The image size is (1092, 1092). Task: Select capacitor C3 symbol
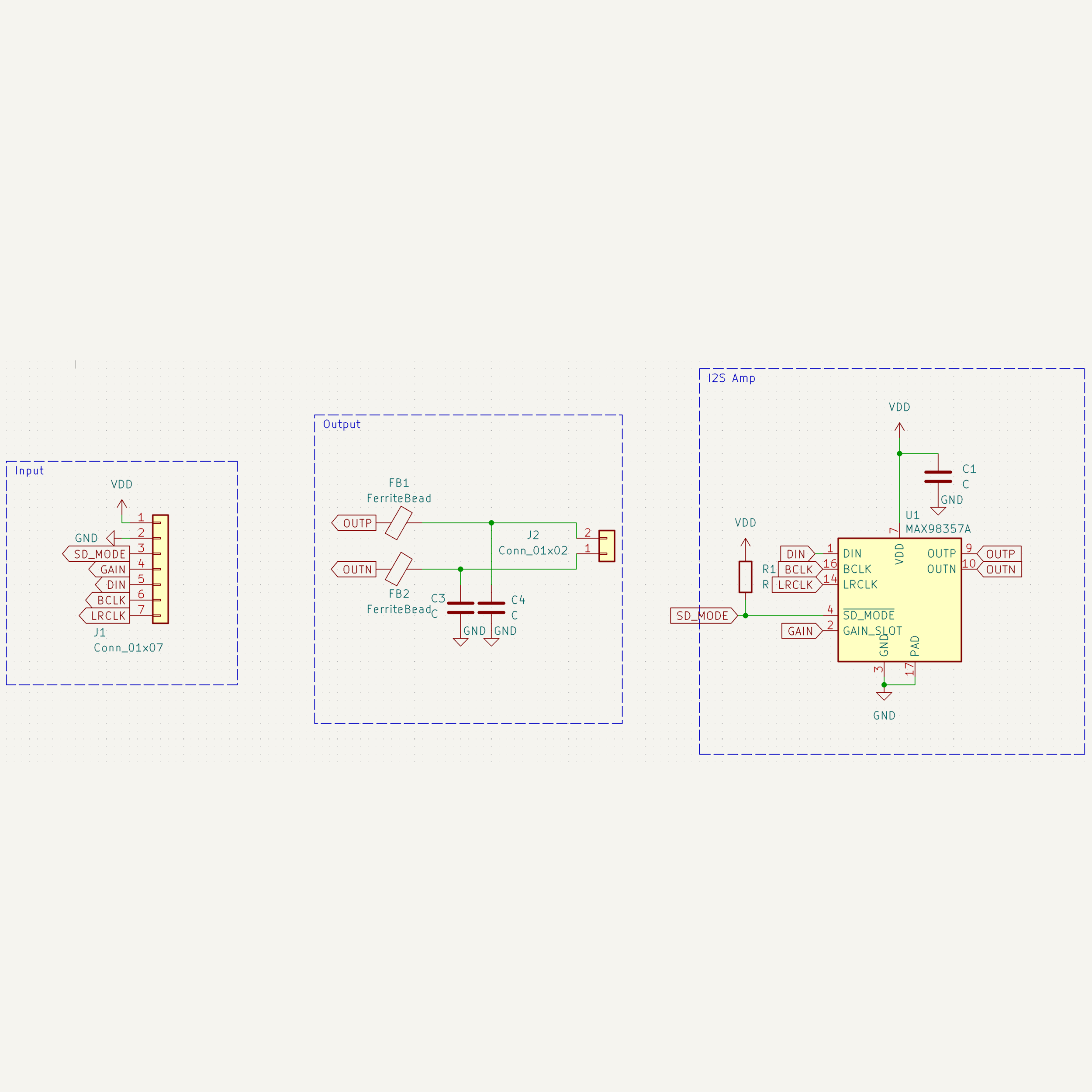coord(461,608)
